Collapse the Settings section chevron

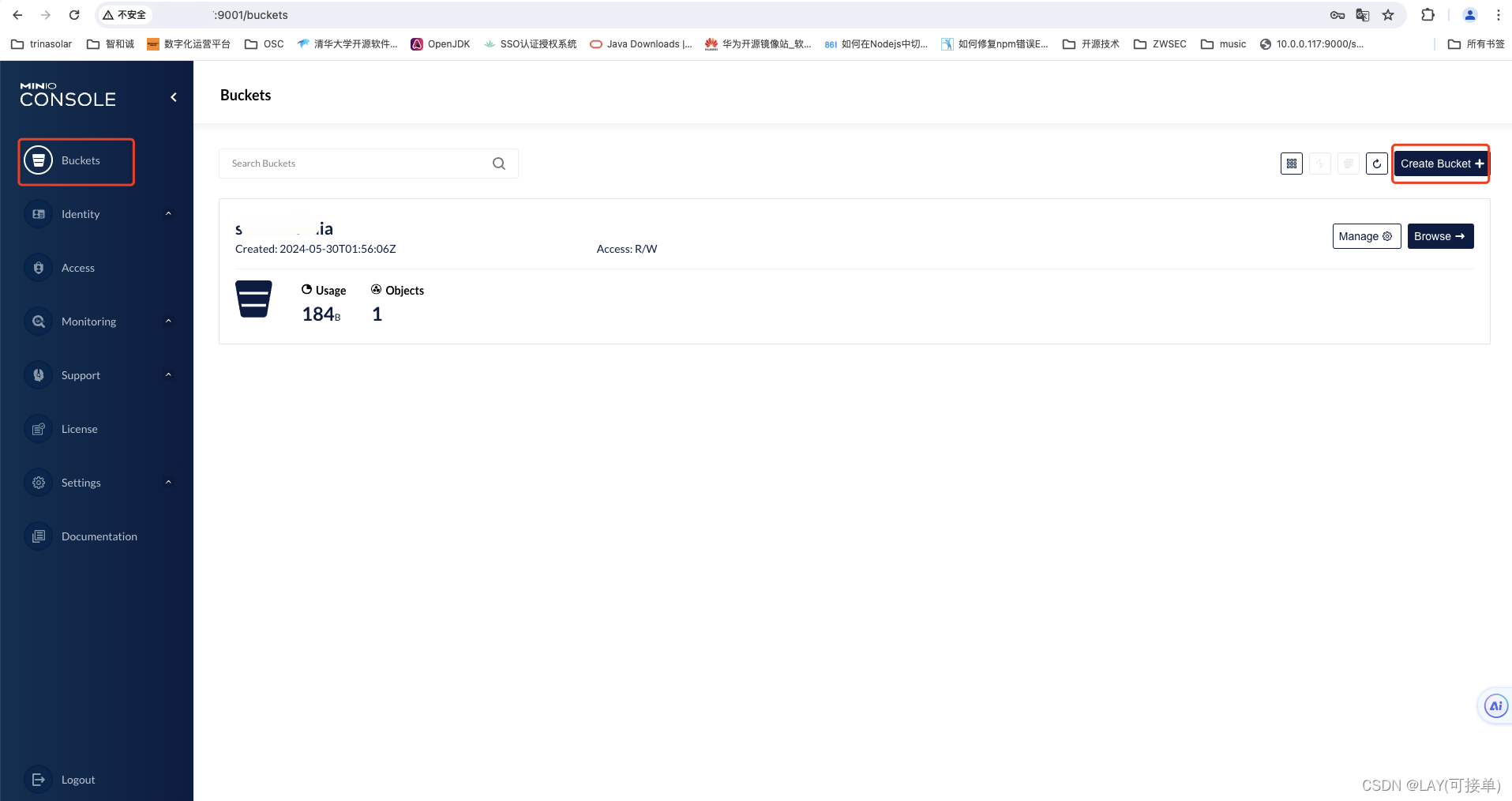pos(167,482)
